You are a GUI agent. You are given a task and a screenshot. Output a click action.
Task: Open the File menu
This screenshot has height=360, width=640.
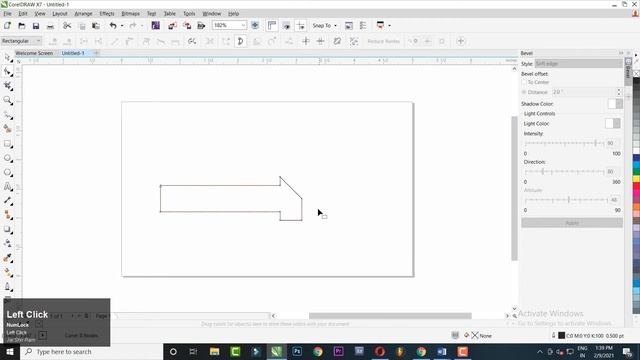[7, 13]
